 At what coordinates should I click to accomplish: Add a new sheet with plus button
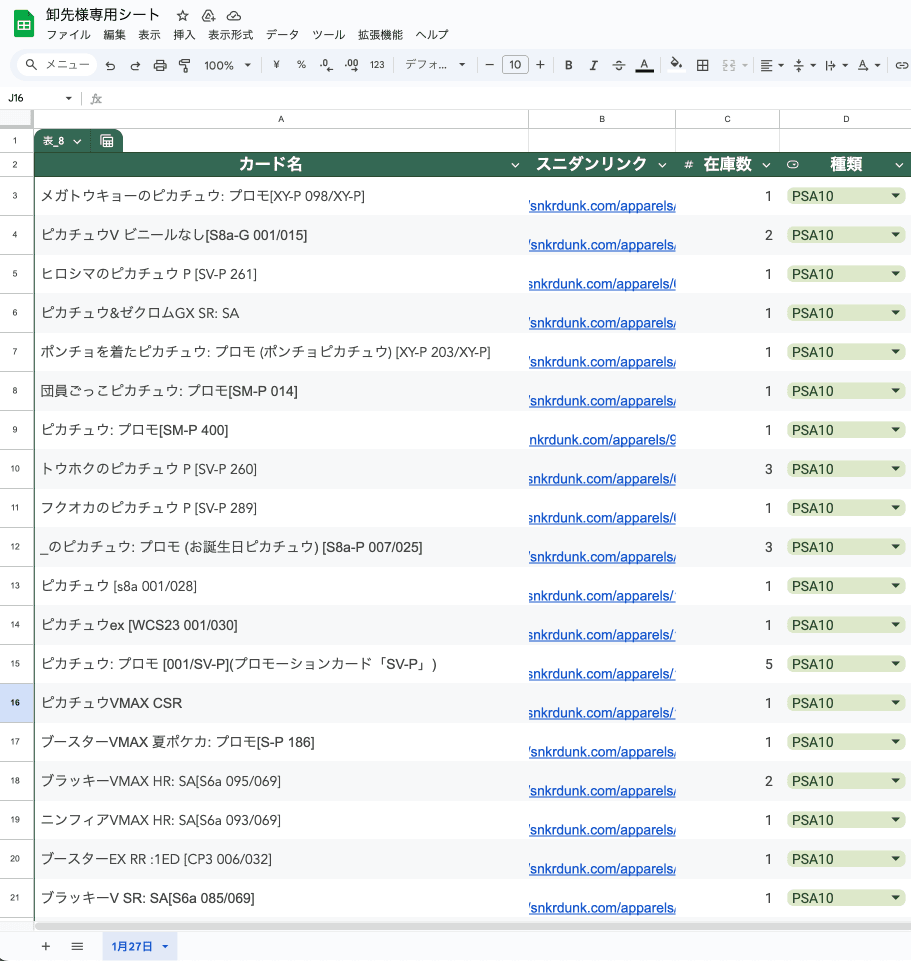[x=46, y=946]
